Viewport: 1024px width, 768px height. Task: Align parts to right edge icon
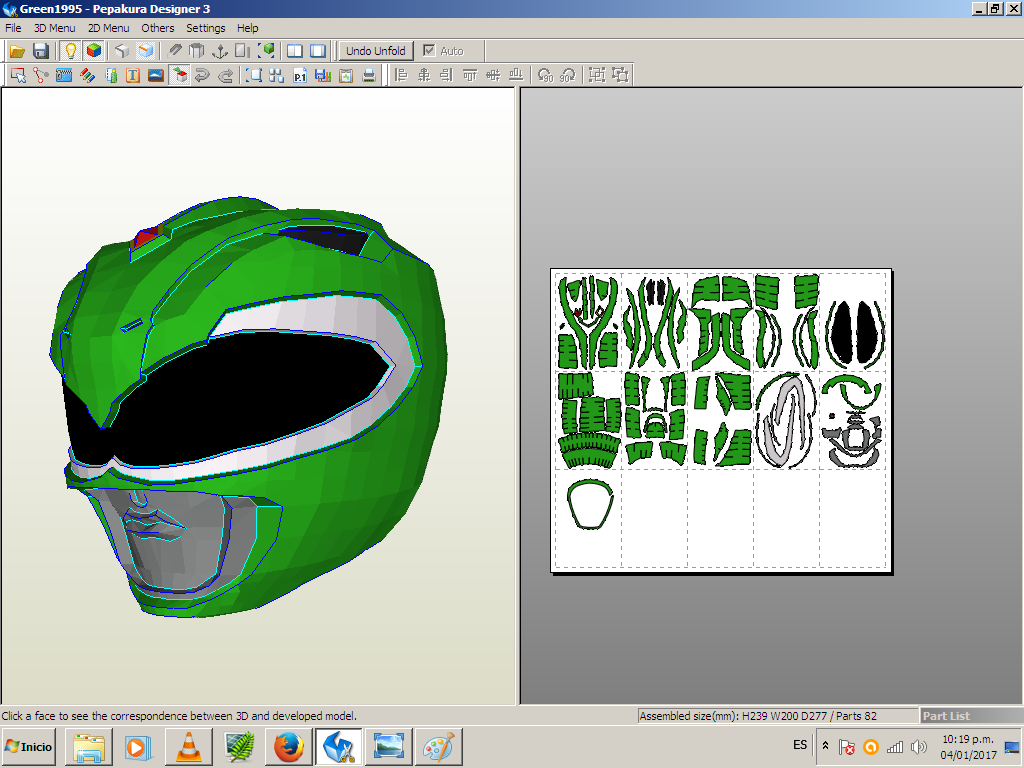(447, 75)
